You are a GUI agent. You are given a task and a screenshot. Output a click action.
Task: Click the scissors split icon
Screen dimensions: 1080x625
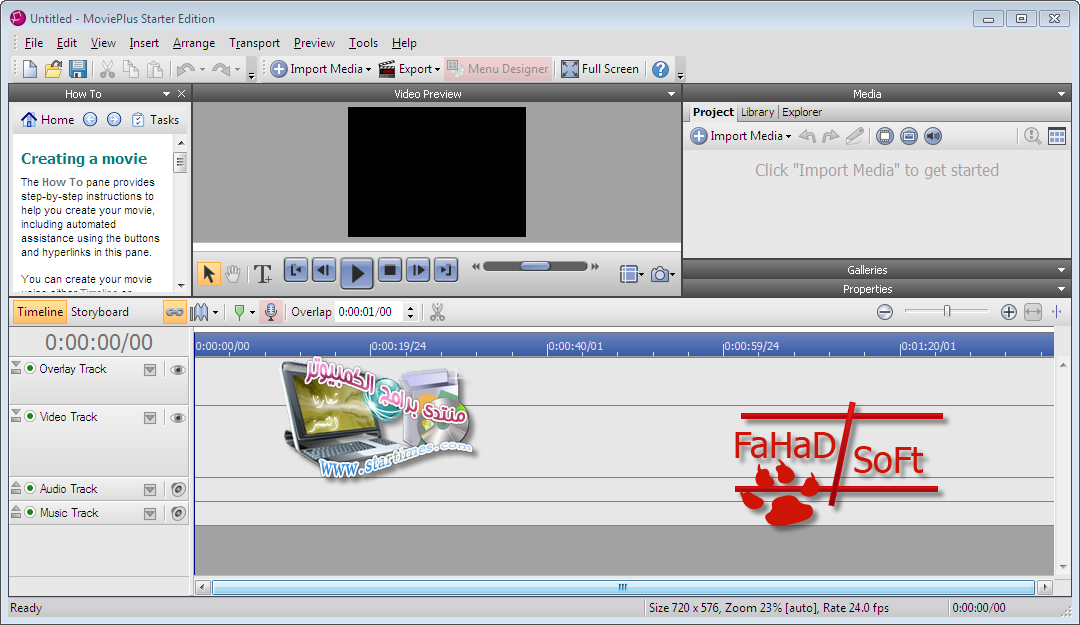[x=437, y=312]
